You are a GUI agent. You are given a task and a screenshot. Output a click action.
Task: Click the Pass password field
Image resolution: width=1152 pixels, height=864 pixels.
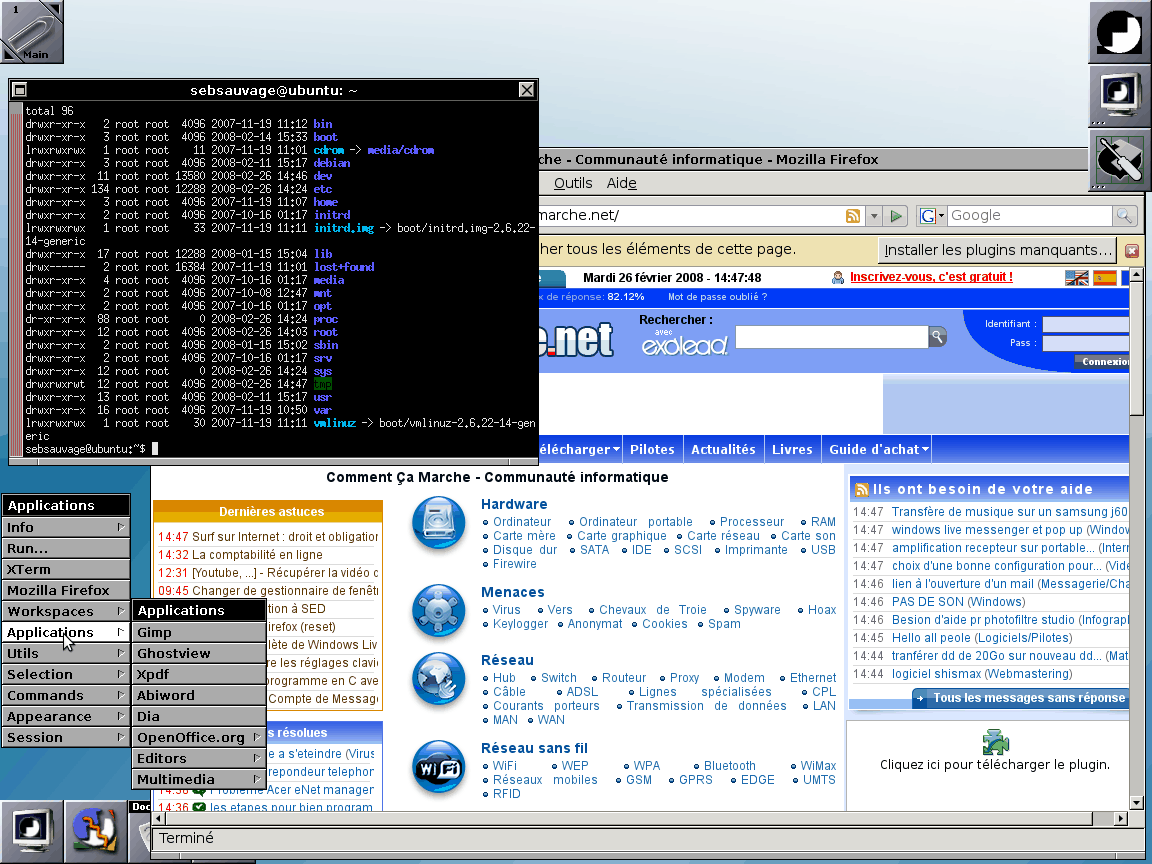(x=1086, y=343)
